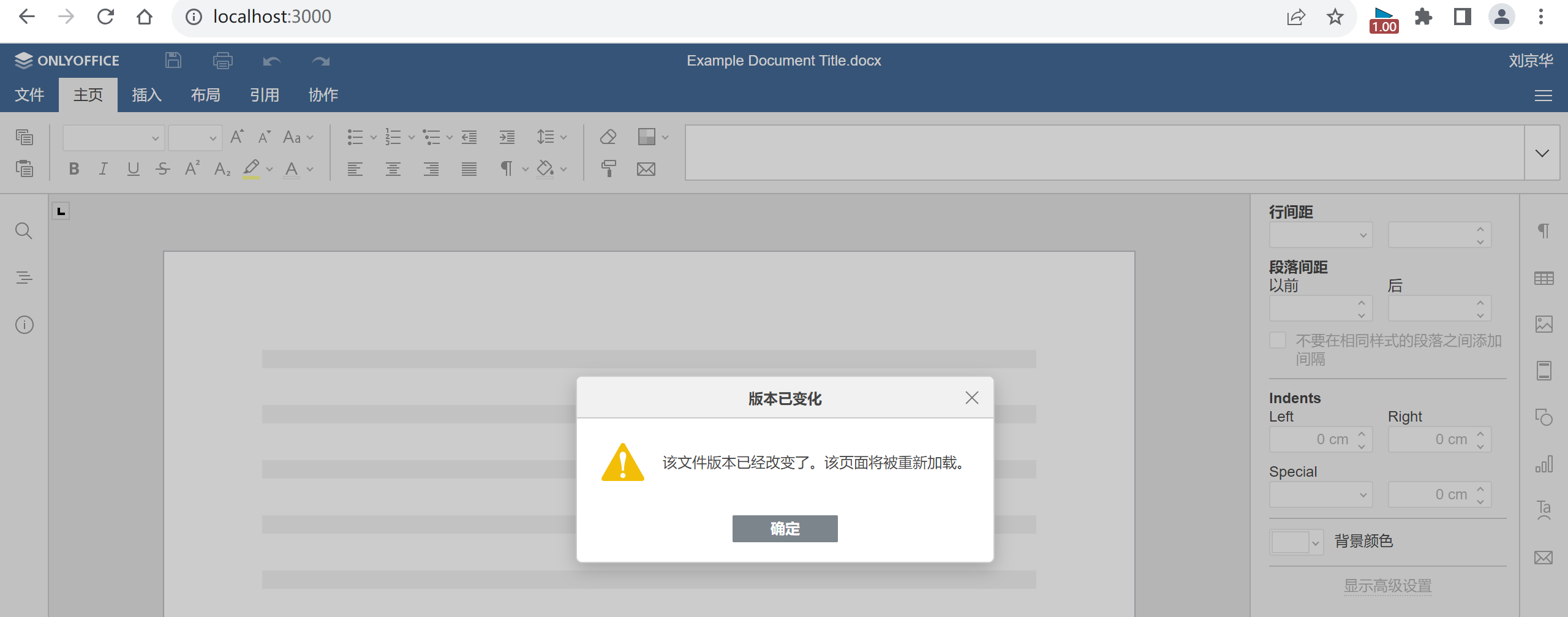Toggle subscript formatting

click(222, 168)
